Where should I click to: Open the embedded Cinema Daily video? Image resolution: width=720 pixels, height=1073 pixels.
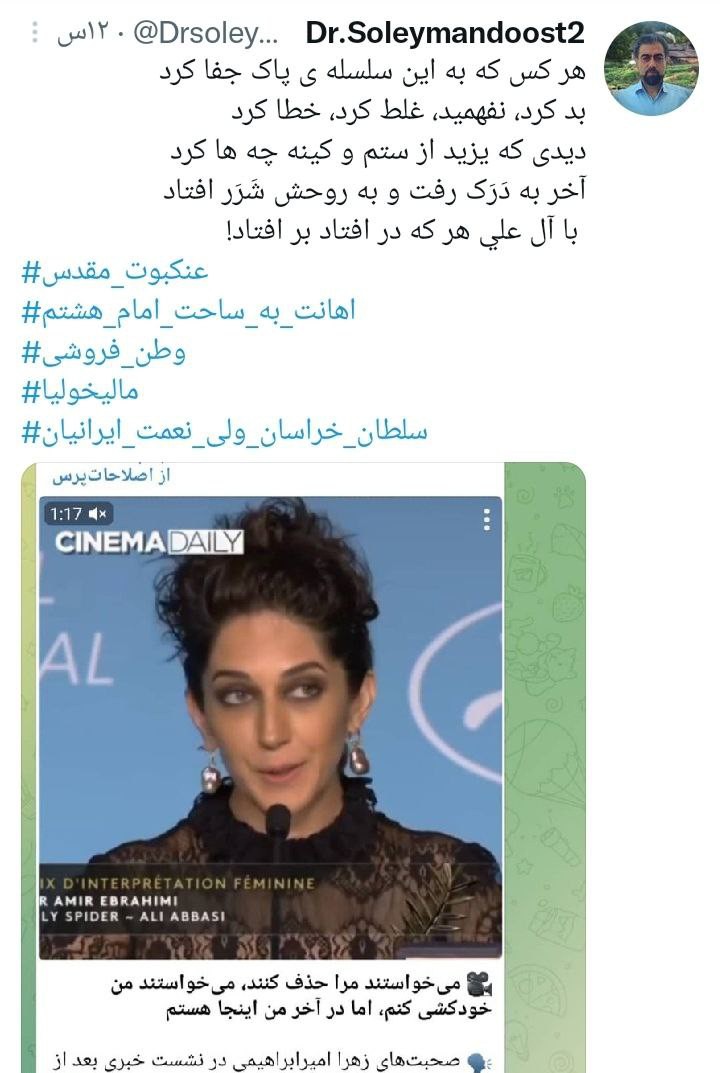[270, 727]
